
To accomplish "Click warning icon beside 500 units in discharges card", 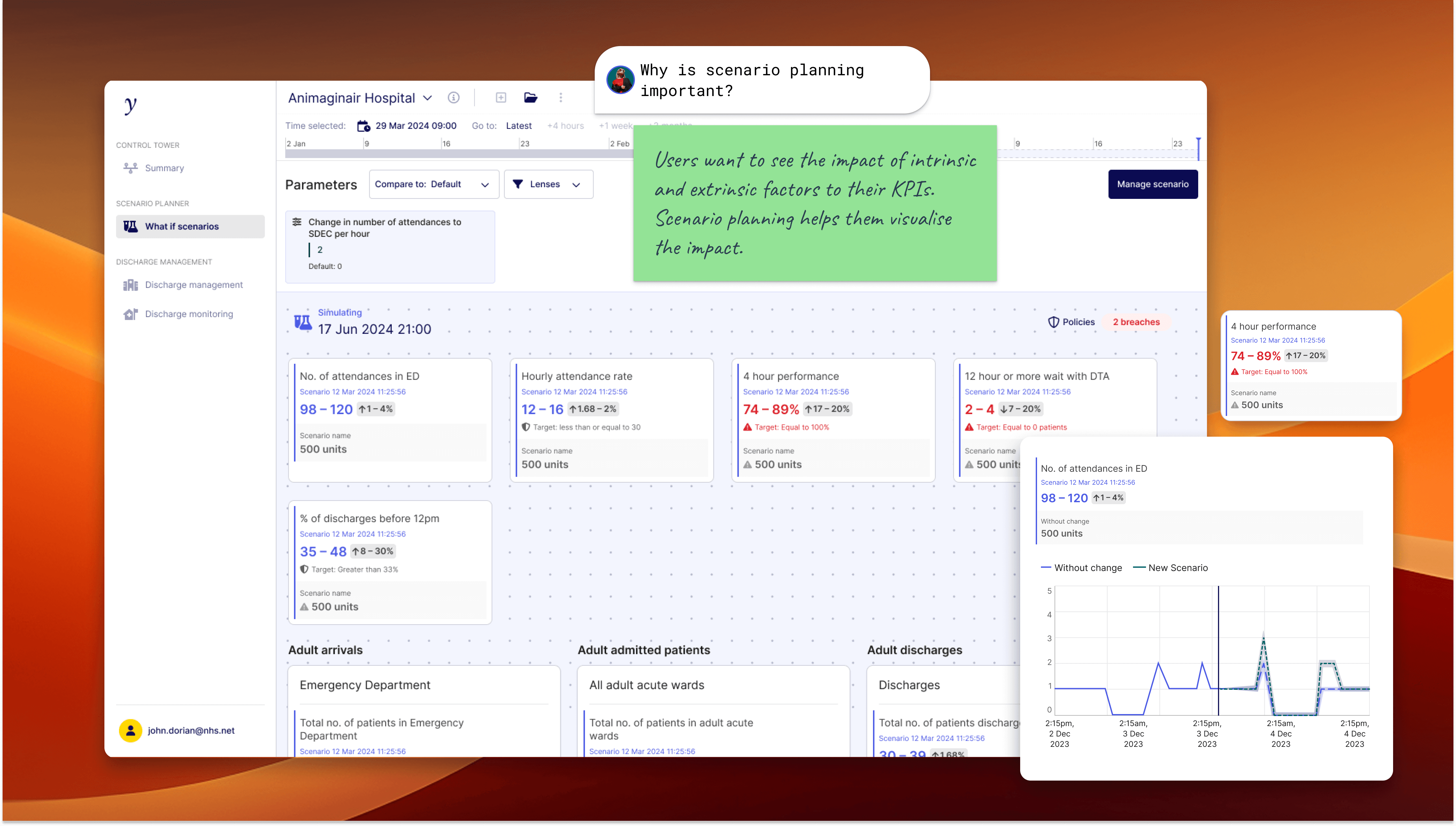I will 304,607.
